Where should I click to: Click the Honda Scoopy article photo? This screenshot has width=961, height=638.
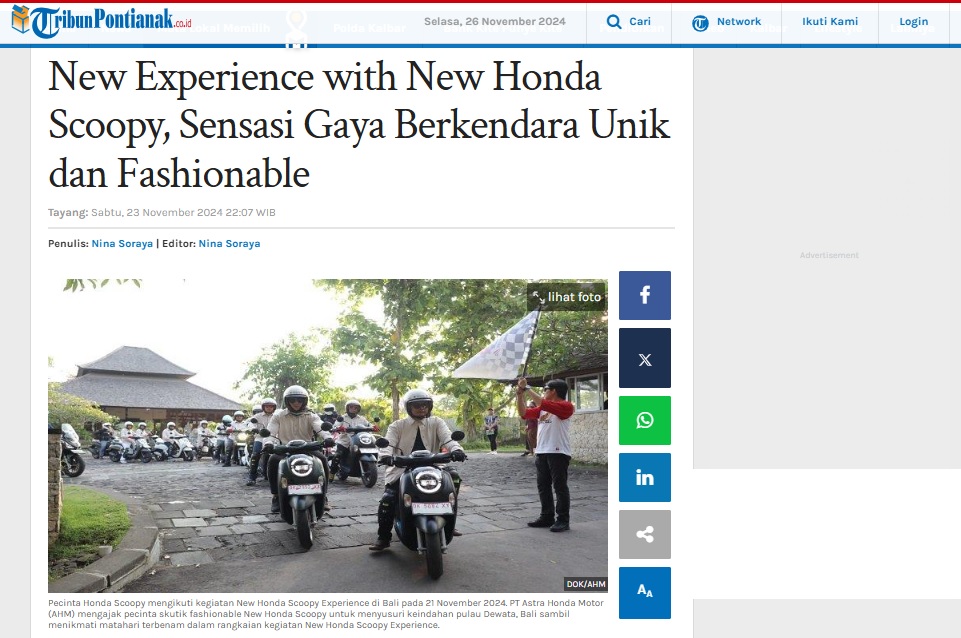click(x=328, y=436)
